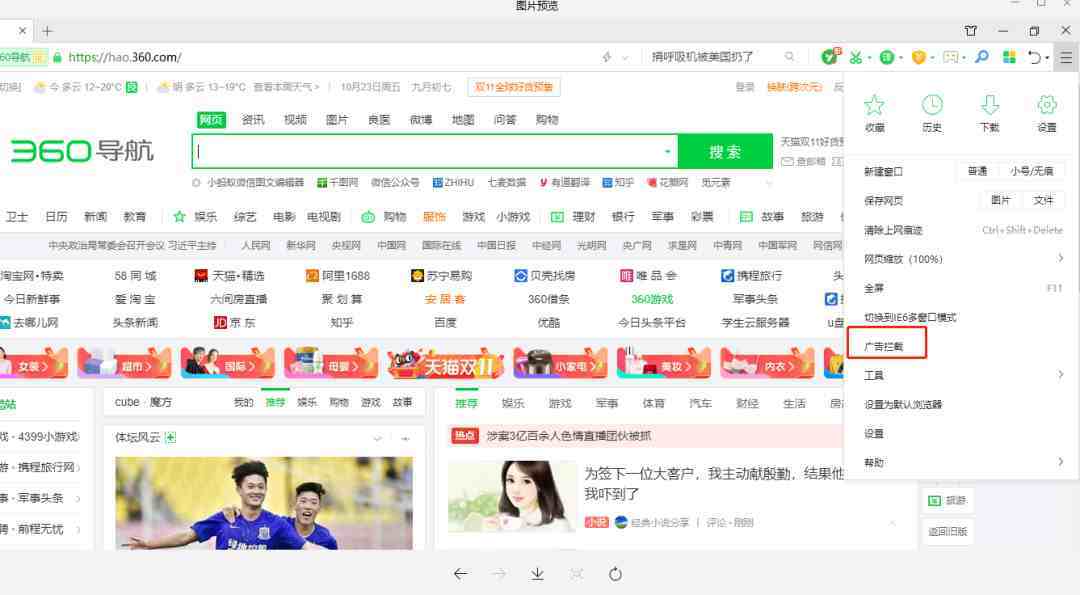The height and width of the screenshot is (595, 1080).
Task: Switch to 地图 search tab
Action: (463, 120)
